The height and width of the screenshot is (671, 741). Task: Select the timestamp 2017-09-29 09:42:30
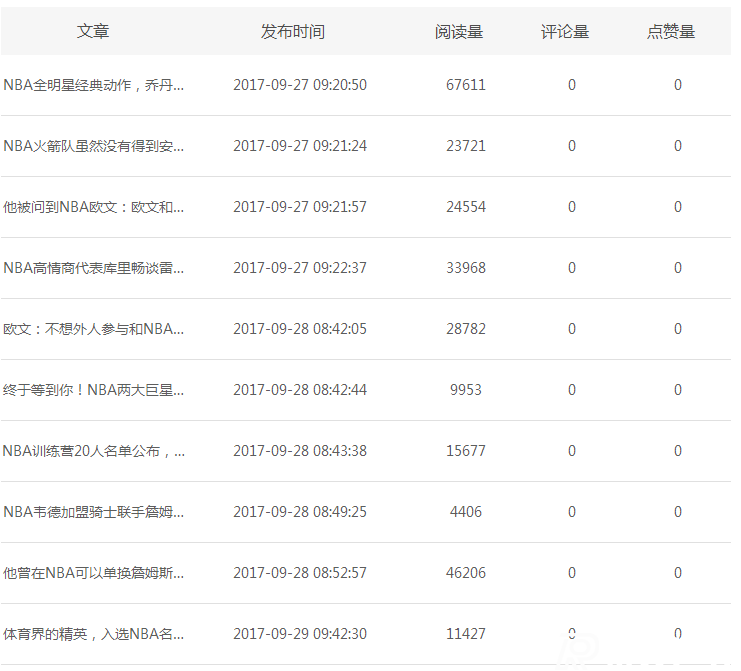300,634
